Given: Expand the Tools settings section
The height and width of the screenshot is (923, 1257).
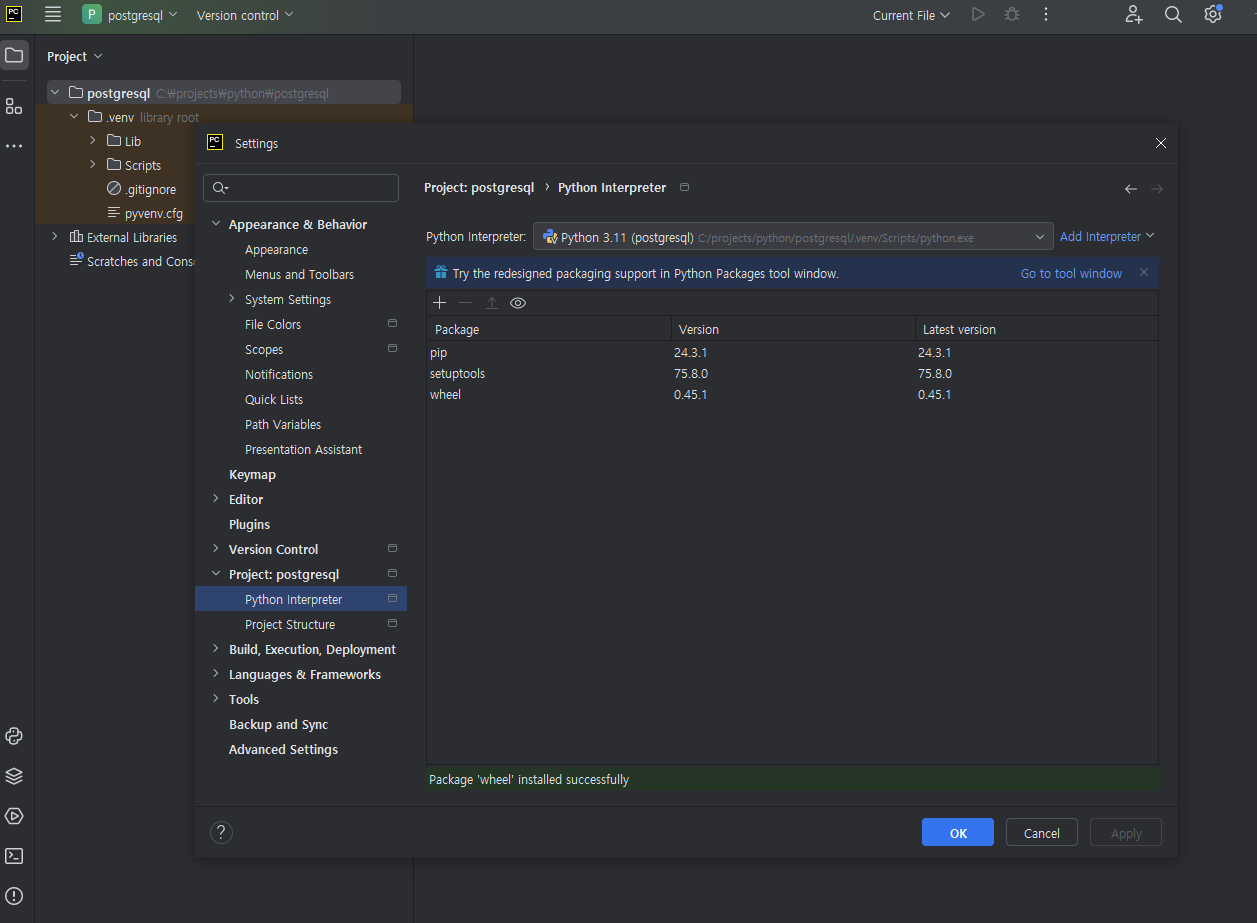Looking at the screenshot, I should pyautogui.click(x=216, y=699).
